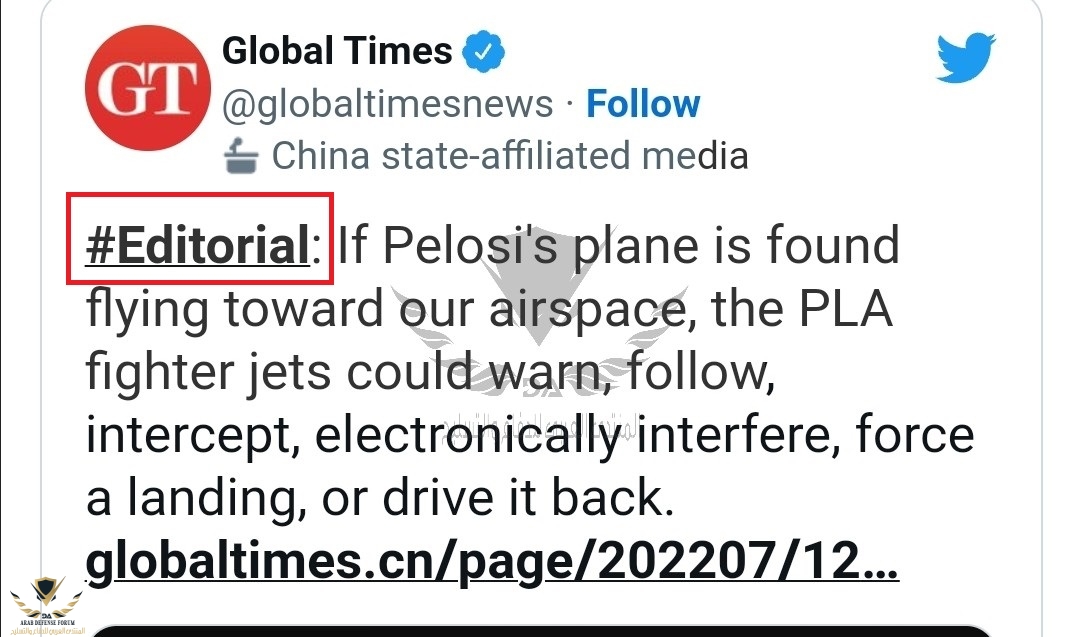This screenshot has width=1080, height=637.
Task: Follow the Global Times account
Action: 643,103
